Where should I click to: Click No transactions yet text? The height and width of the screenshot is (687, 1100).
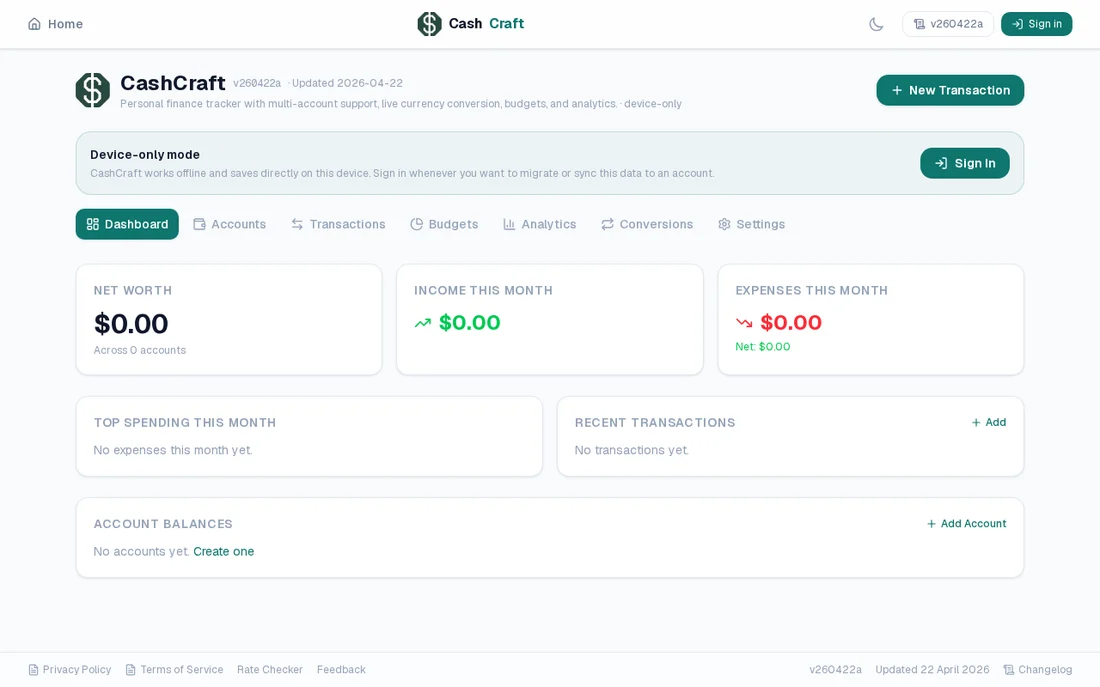click(631, 451)
